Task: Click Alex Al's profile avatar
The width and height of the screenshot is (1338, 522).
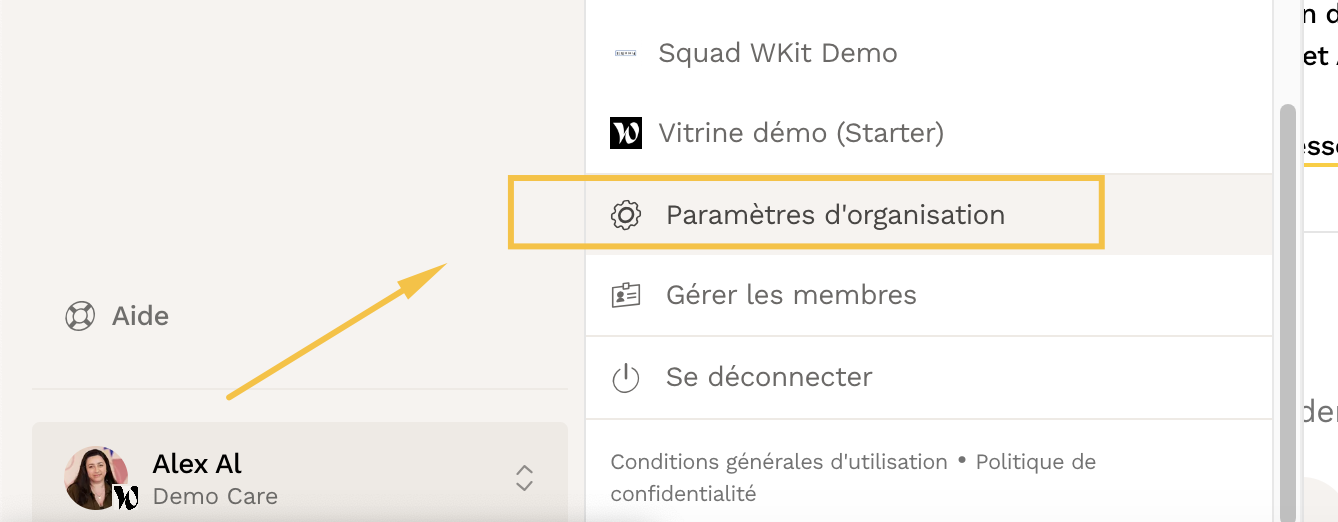Action: click(x=95, y=476)
